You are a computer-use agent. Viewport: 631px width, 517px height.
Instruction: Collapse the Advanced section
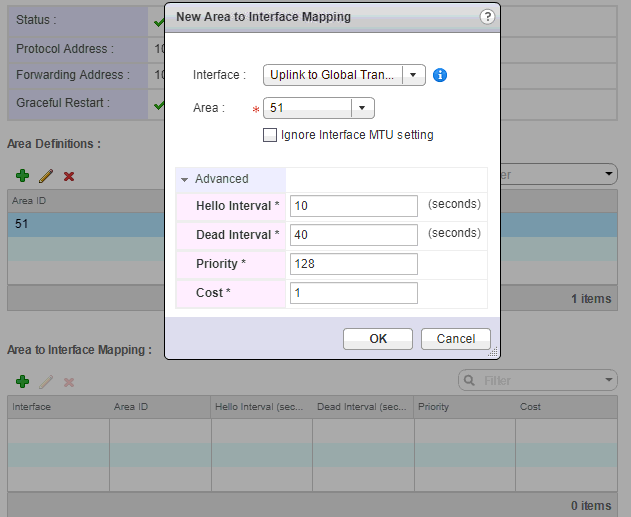(x=185, y=179)
